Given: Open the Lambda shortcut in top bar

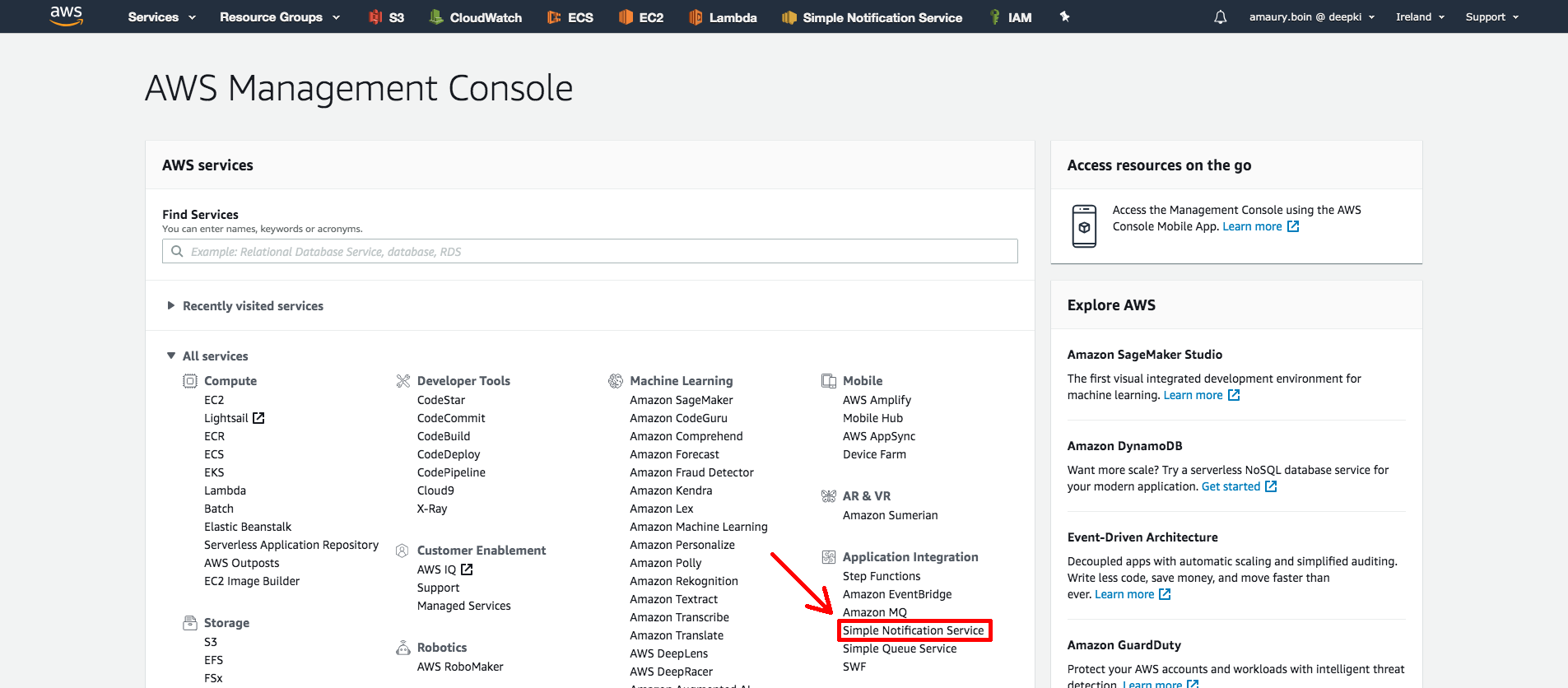Looking at the screenshot, I should [x=723, y=17].
